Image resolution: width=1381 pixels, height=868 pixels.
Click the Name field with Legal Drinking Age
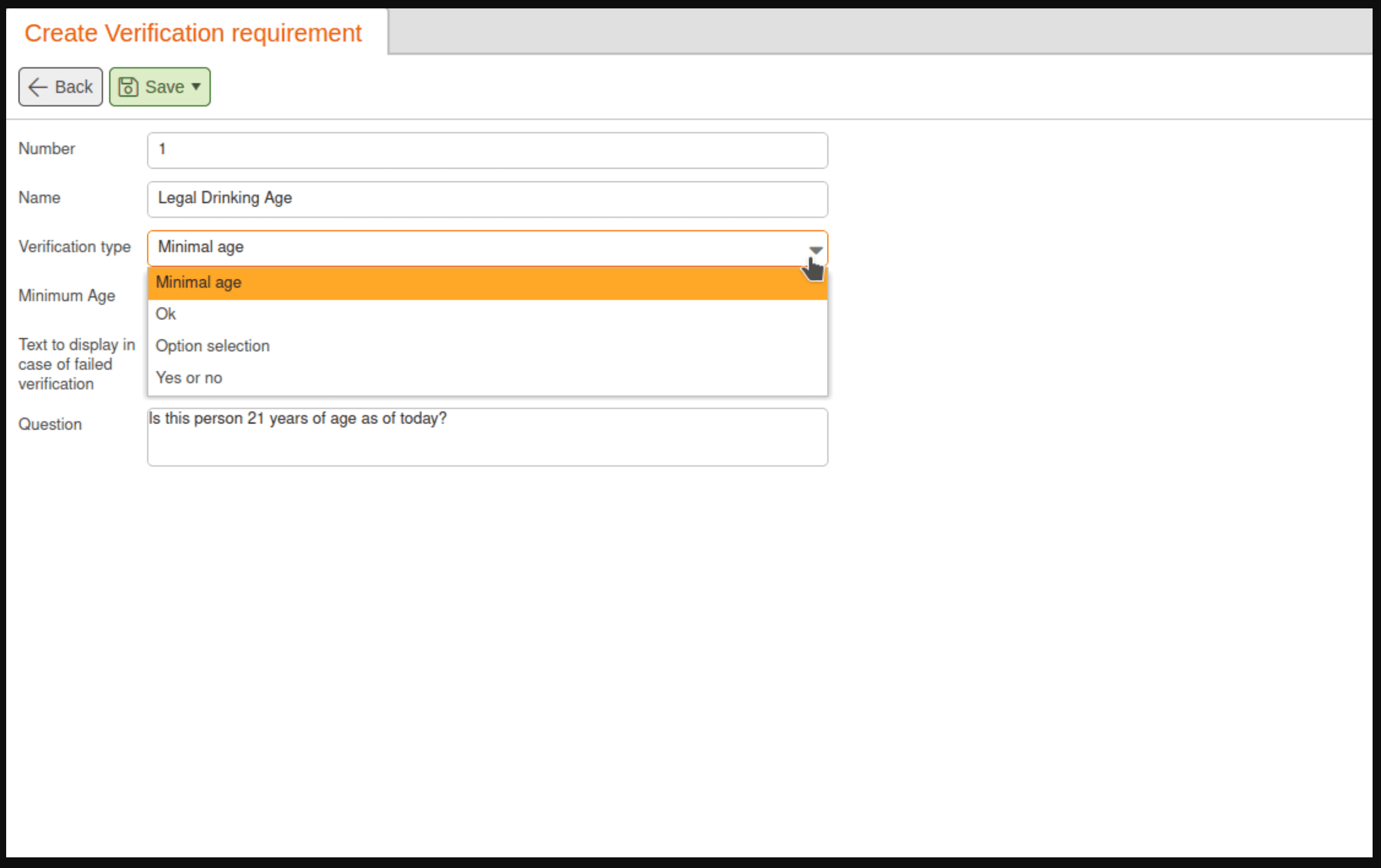point(487,199)
